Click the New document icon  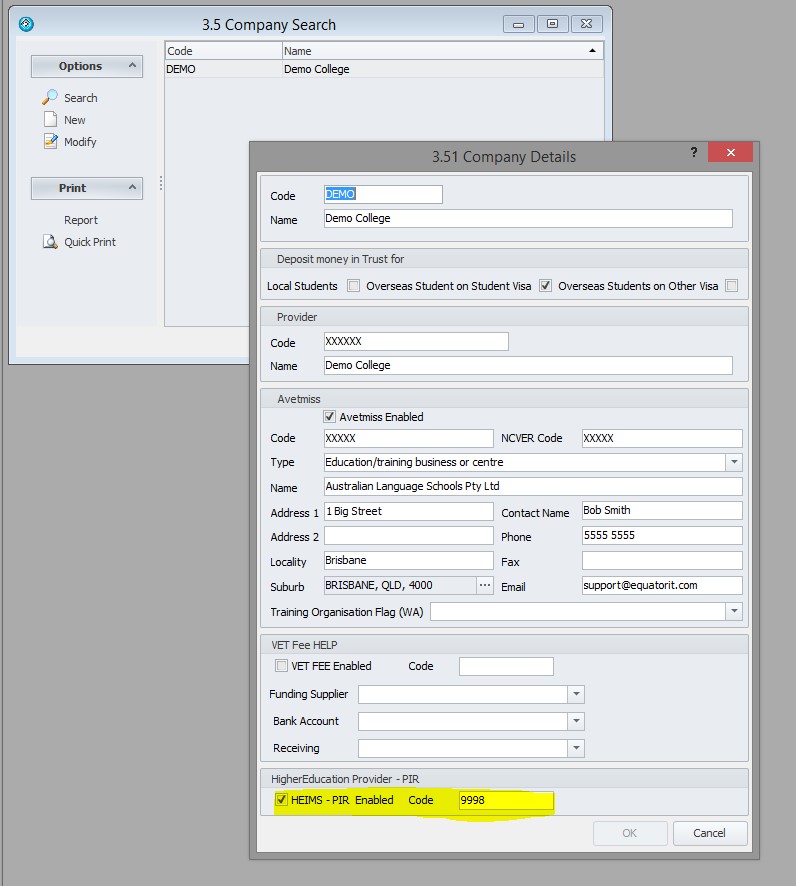coord(50,120)
